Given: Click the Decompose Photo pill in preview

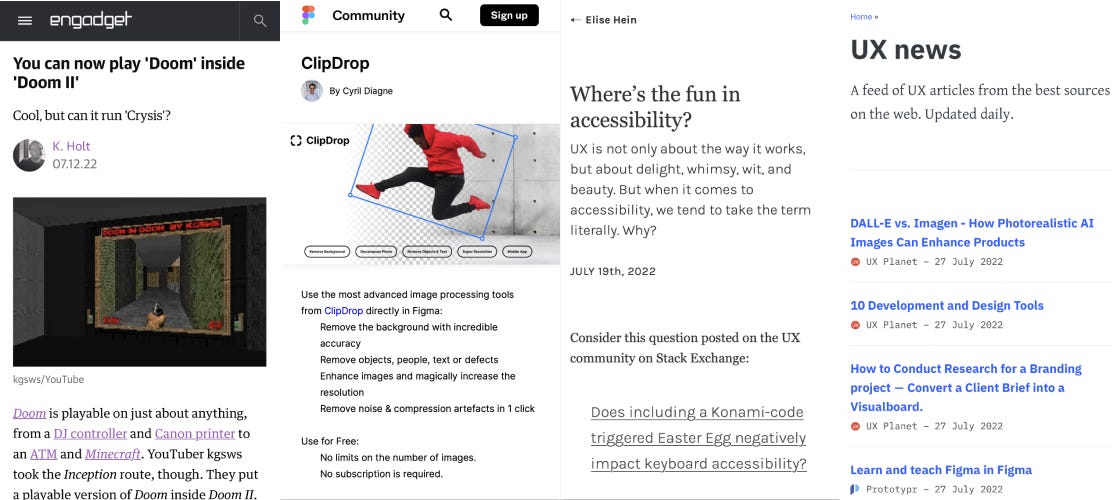Looking at the screenshot, I should [376, 251].
